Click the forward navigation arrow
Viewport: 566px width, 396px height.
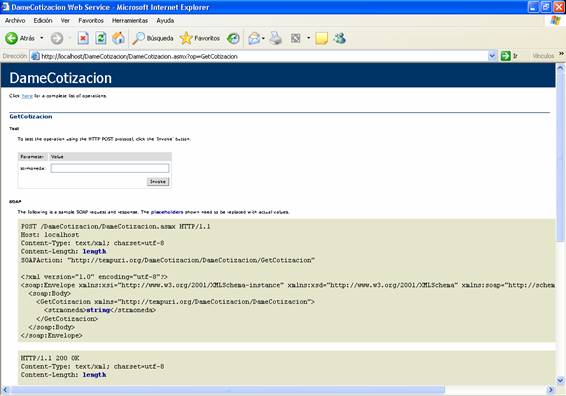(57, 38)
